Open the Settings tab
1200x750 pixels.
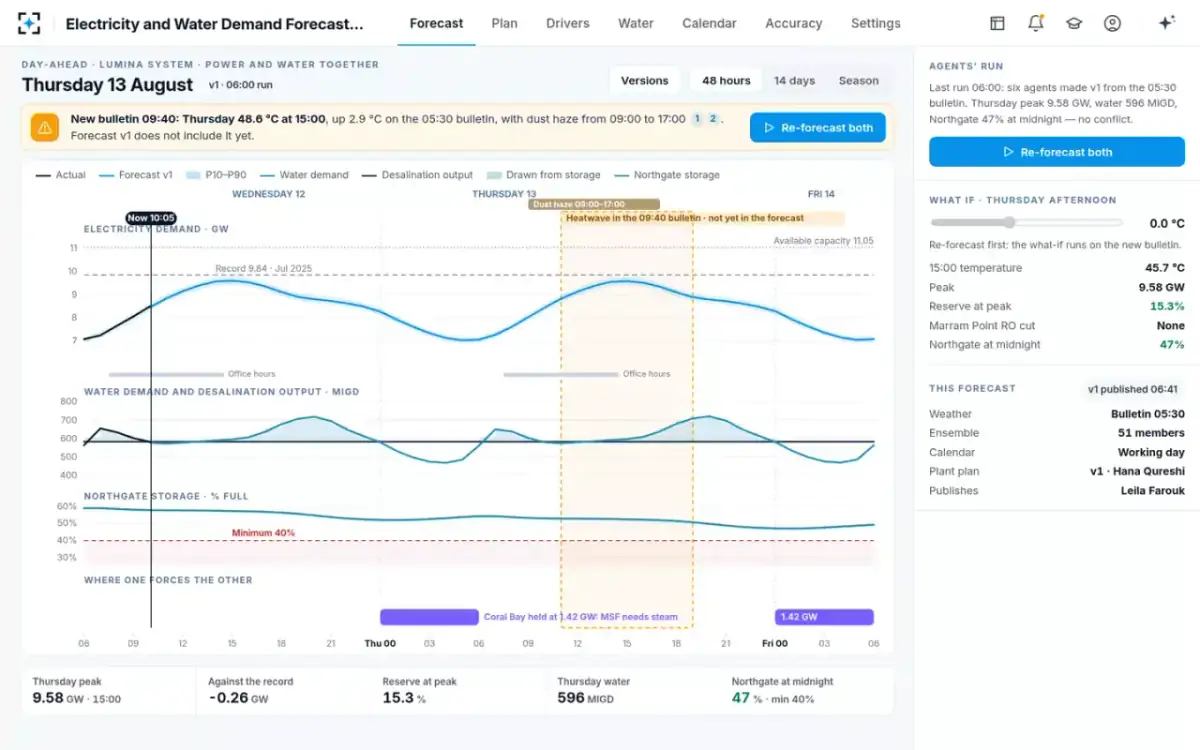pos(876,23)
